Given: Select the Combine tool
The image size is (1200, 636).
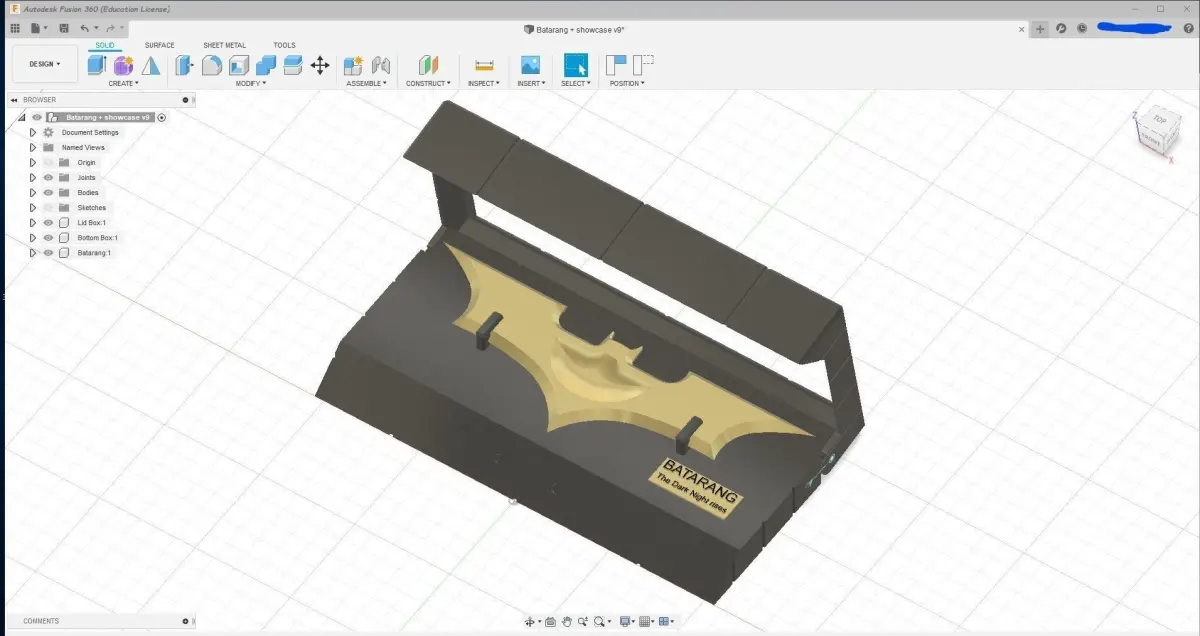Looking at the screenshot, I should [x=266, y=65].
